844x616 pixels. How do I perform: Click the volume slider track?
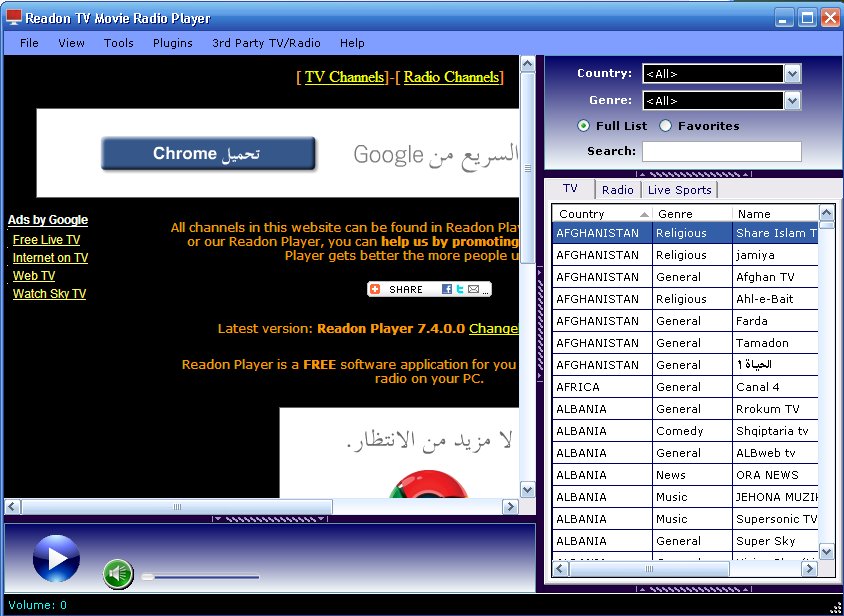200,577
